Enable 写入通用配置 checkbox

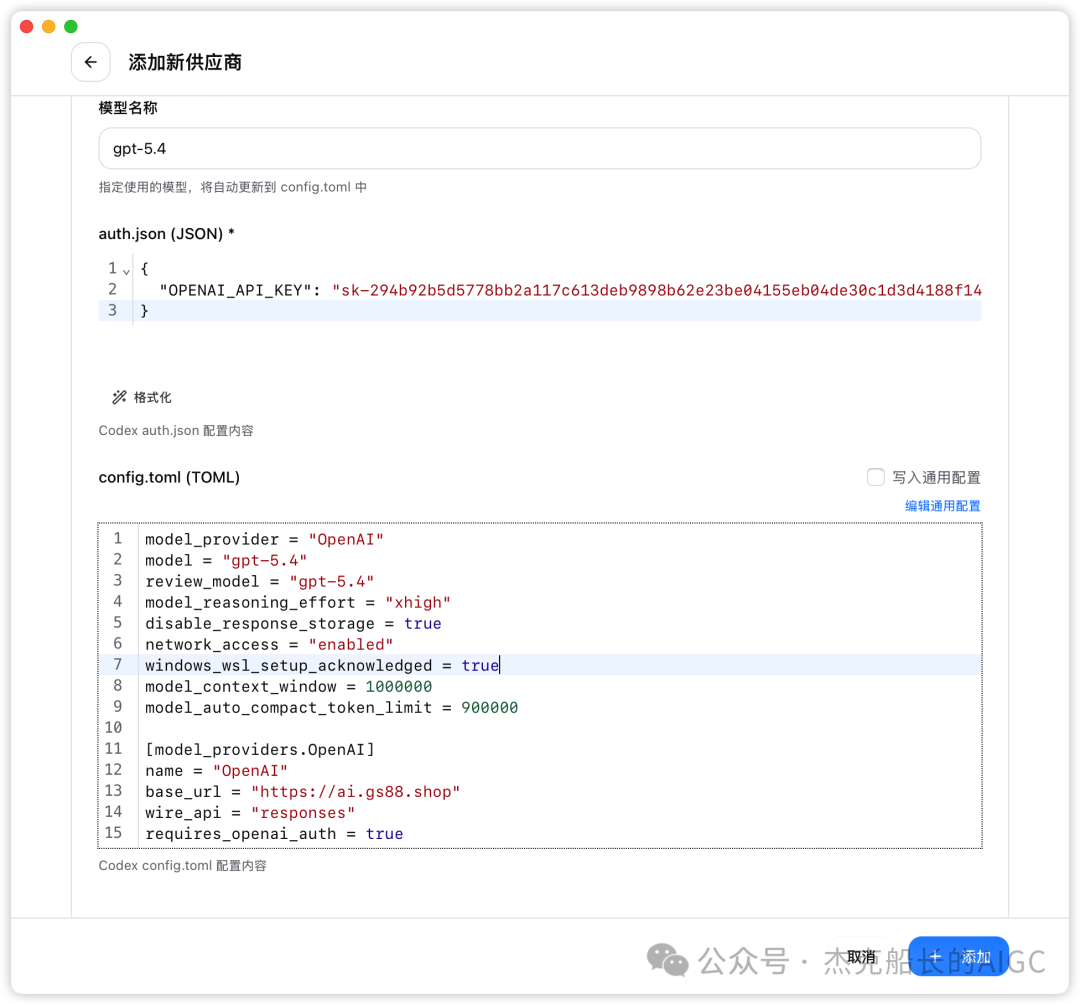(875, 477)
